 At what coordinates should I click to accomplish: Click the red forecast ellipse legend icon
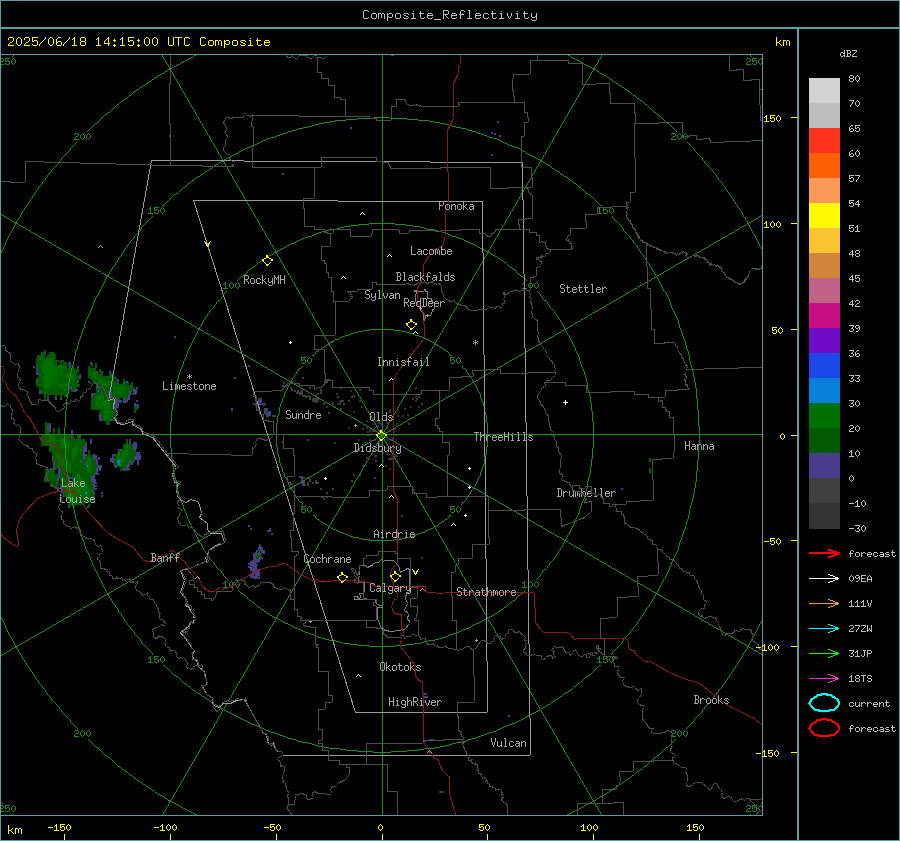tap(824, 728)
